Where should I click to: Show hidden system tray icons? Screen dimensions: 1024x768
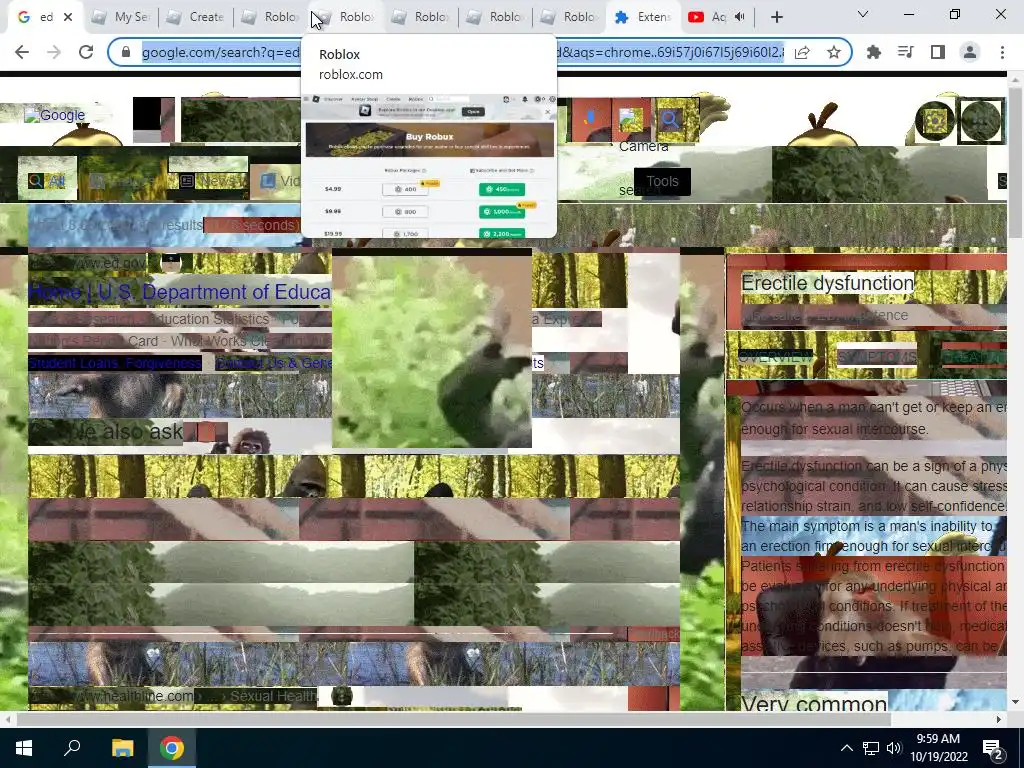(846, 748)
